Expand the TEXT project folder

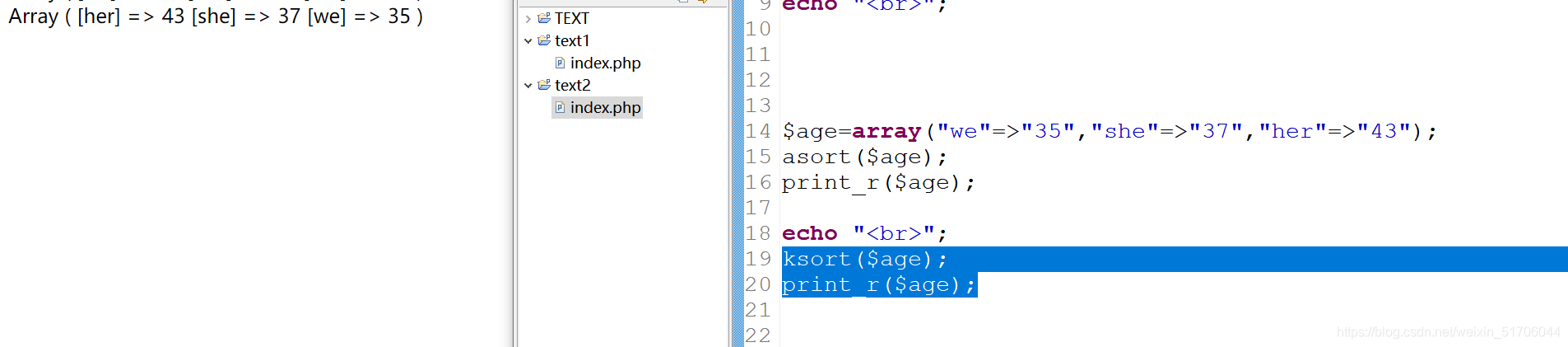pos(528,18)
